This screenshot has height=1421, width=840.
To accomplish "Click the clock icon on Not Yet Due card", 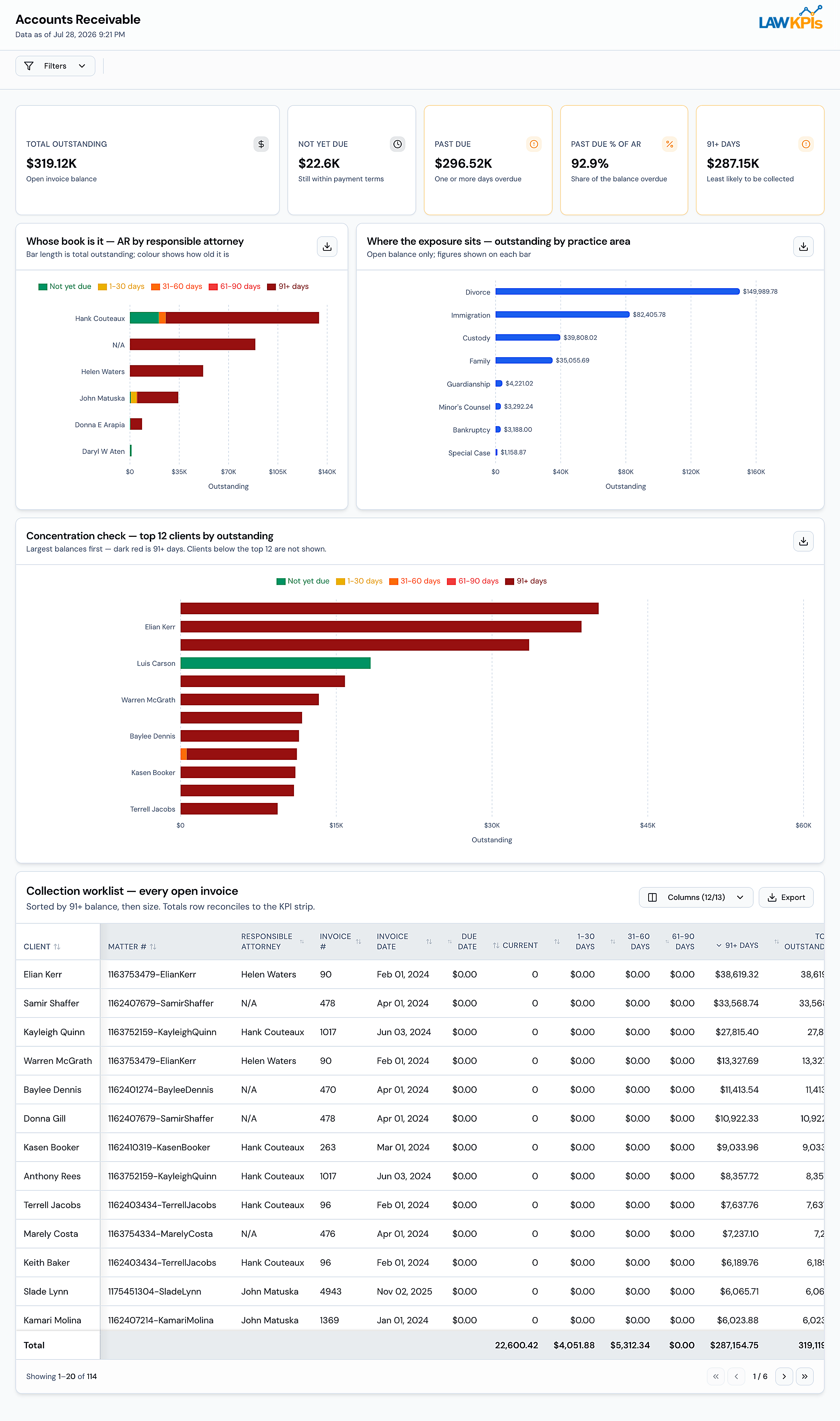I will point(397,144).
